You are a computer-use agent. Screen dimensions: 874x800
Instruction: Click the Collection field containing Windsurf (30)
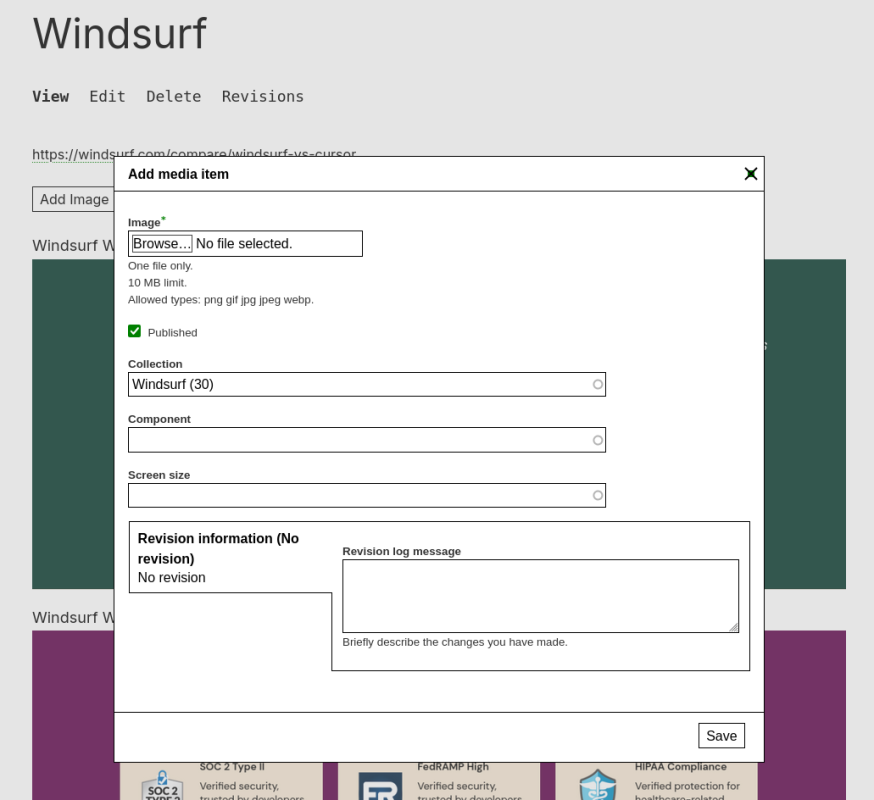[x=360, y=384]
